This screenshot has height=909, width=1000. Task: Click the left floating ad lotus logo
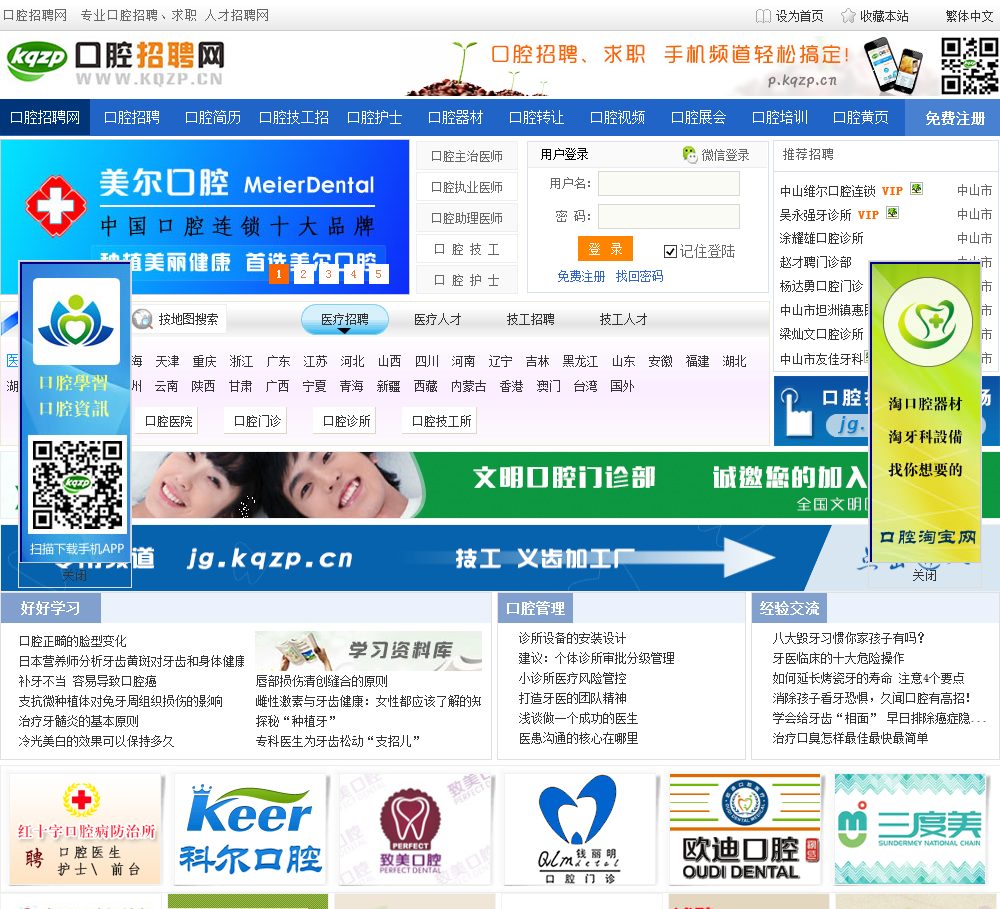coord(77,321)
